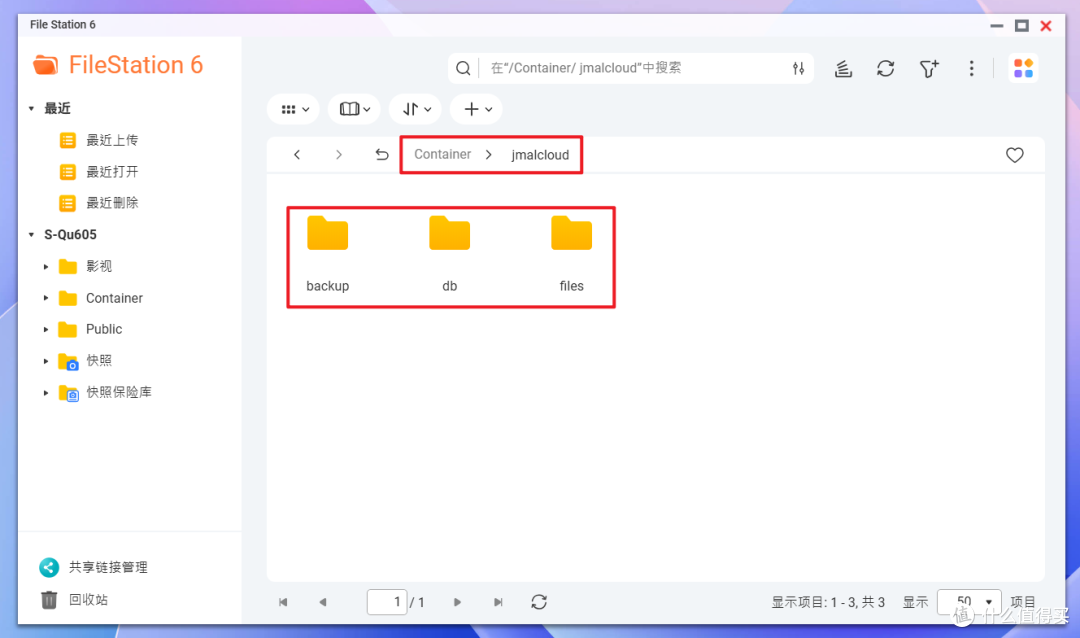Image resolution: width=1080 pixels, height=638 pixels.
Task: Open the sort order dropdown
Action: (415, 109)
